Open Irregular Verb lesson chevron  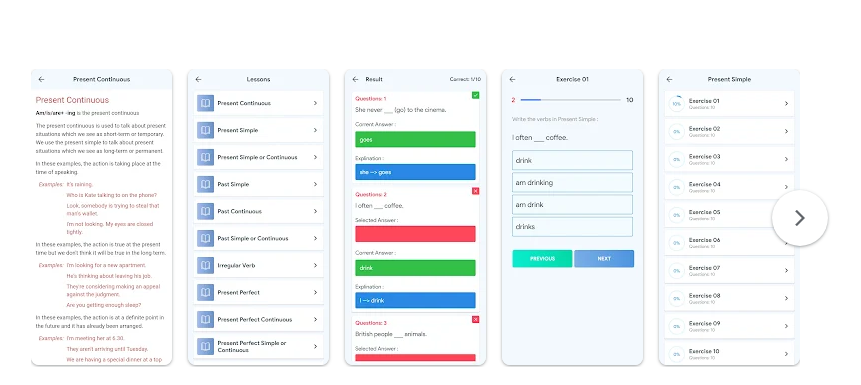[315, 265]
